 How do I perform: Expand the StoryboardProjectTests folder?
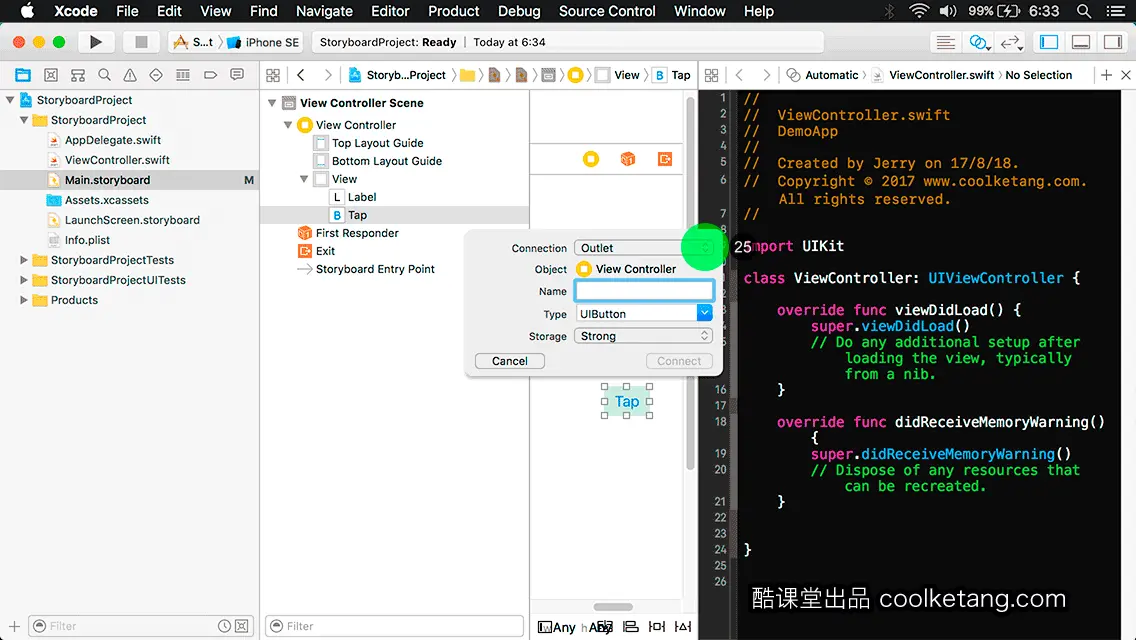pyautogui.click(x=24, y=259)
